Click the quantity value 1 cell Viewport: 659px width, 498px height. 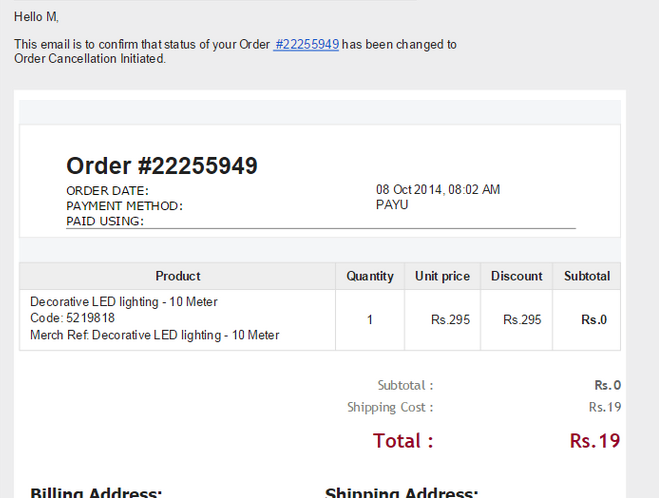point(370,320)
